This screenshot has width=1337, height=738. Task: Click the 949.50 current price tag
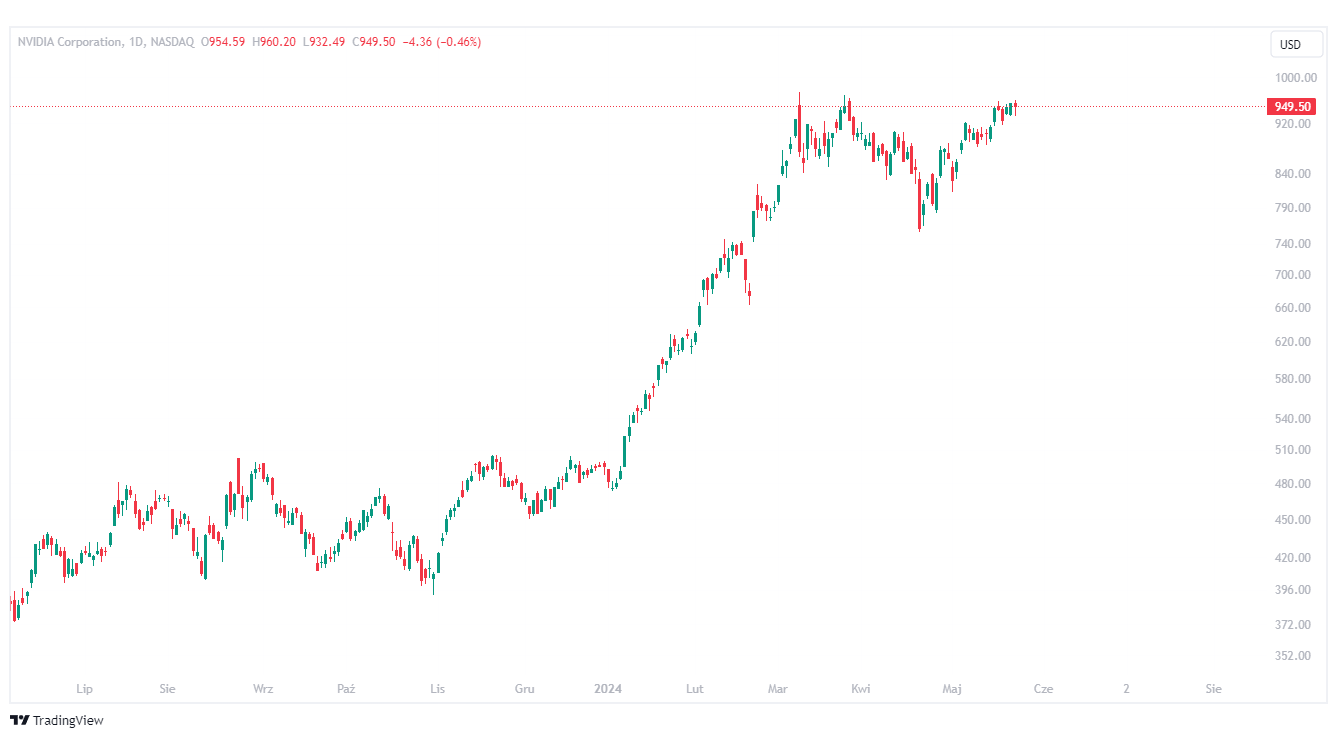click(x=1292, y=106)
